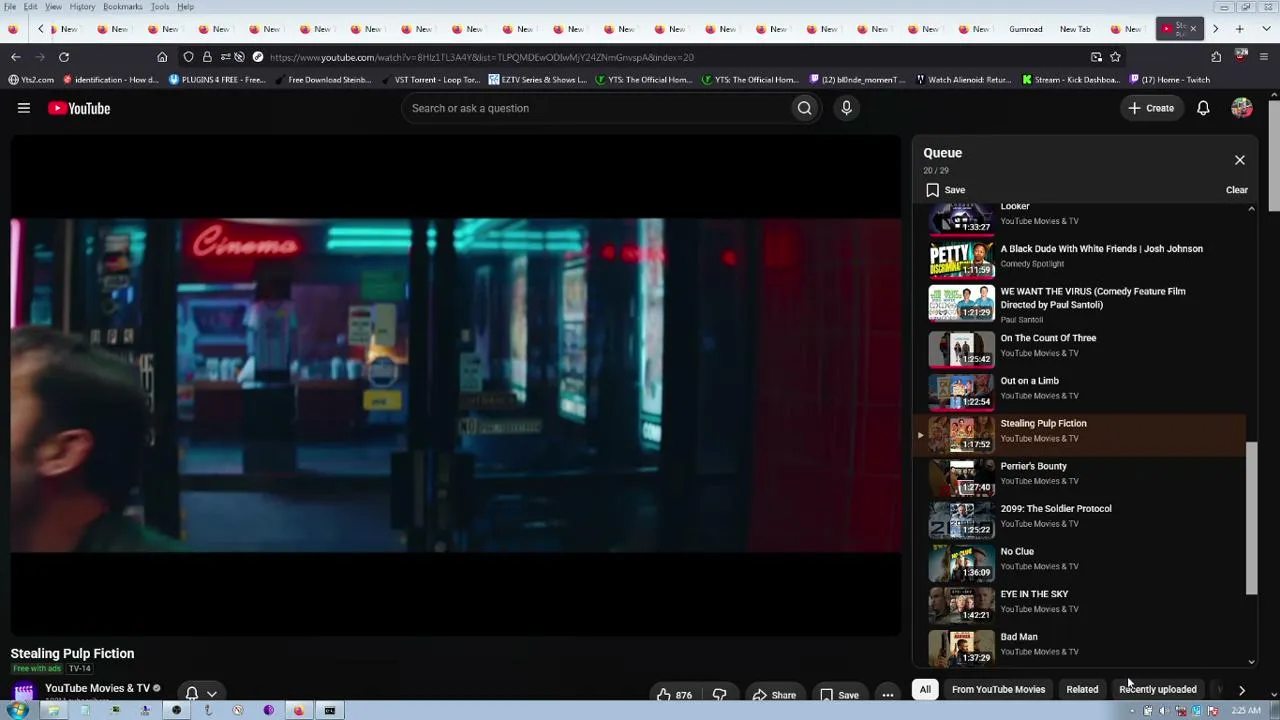Select the All filter chip

(925, 689)
